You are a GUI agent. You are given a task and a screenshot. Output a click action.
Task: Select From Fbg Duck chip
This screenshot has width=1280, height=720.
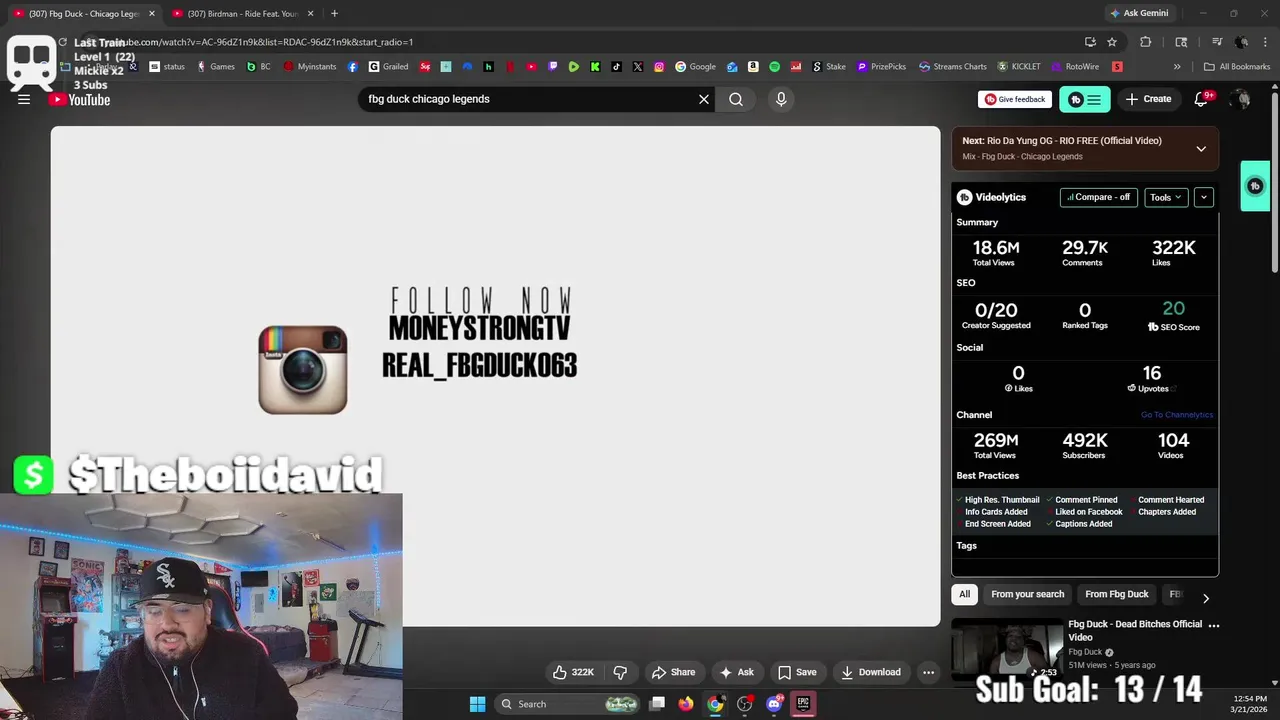tap(1116, 594)
